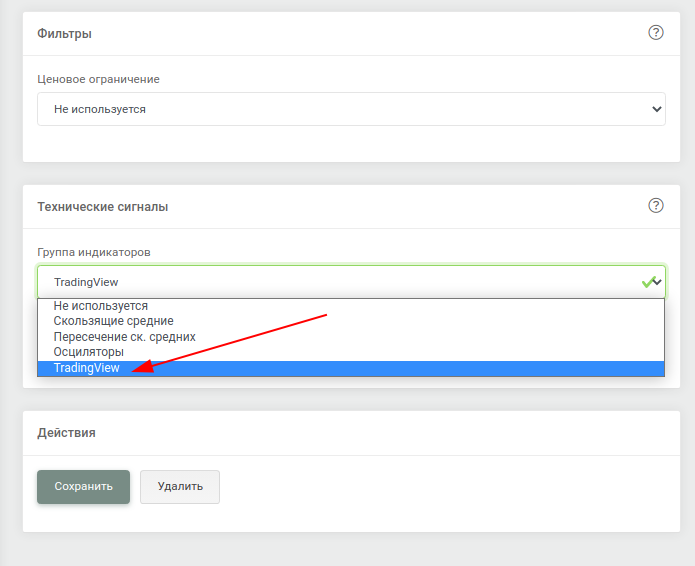This screenshot has height=566, width=695.
Task: Click the Удалить button
Action: tap(180, 487)
